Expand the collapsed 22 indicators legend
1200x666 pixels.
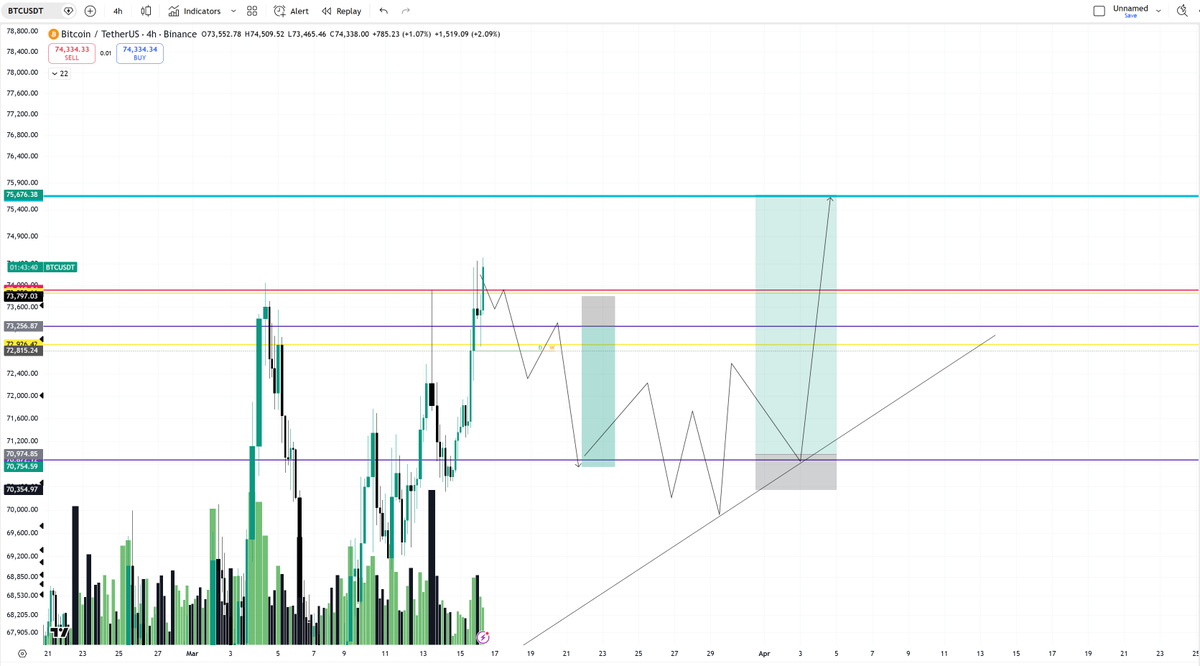(x=59, y=74)
